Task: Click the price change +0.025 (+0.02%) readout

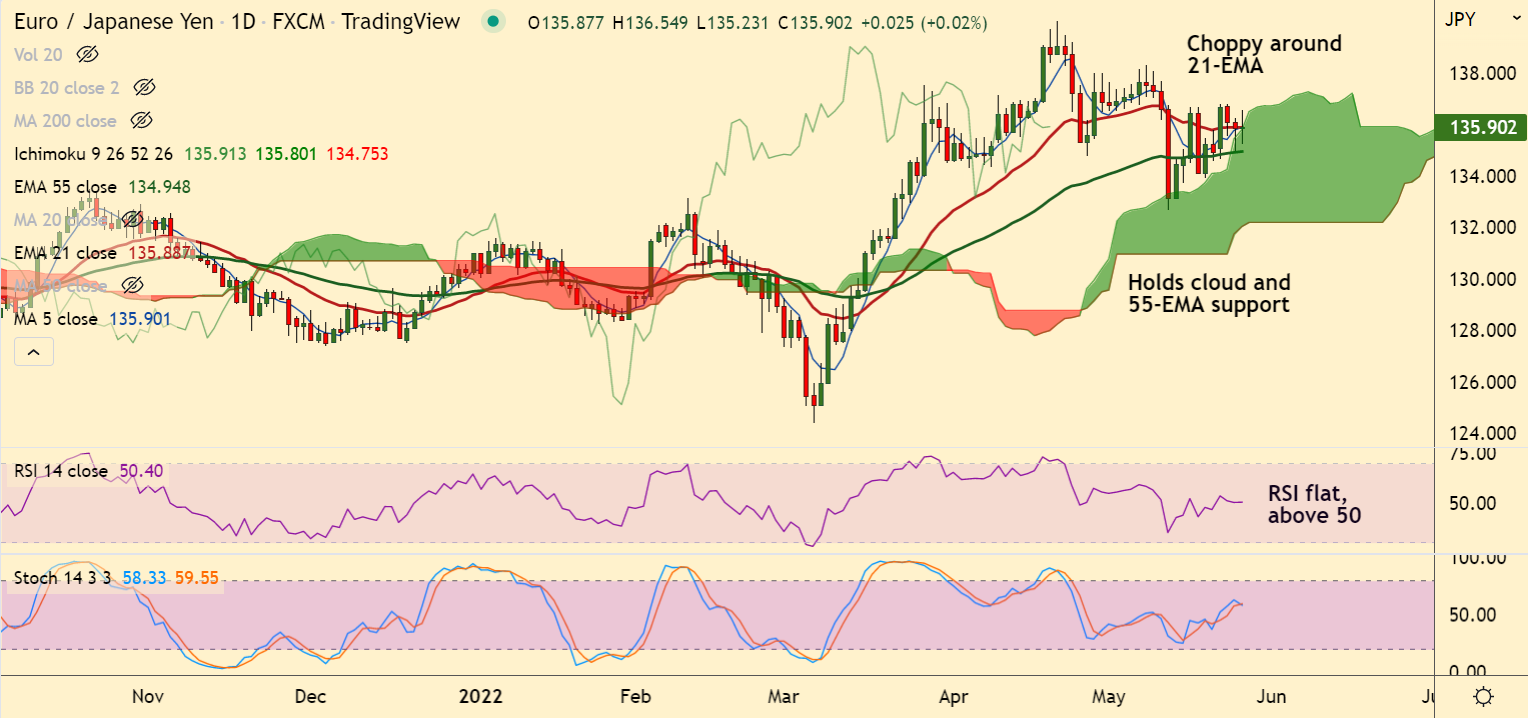Action: click(923, 21)
